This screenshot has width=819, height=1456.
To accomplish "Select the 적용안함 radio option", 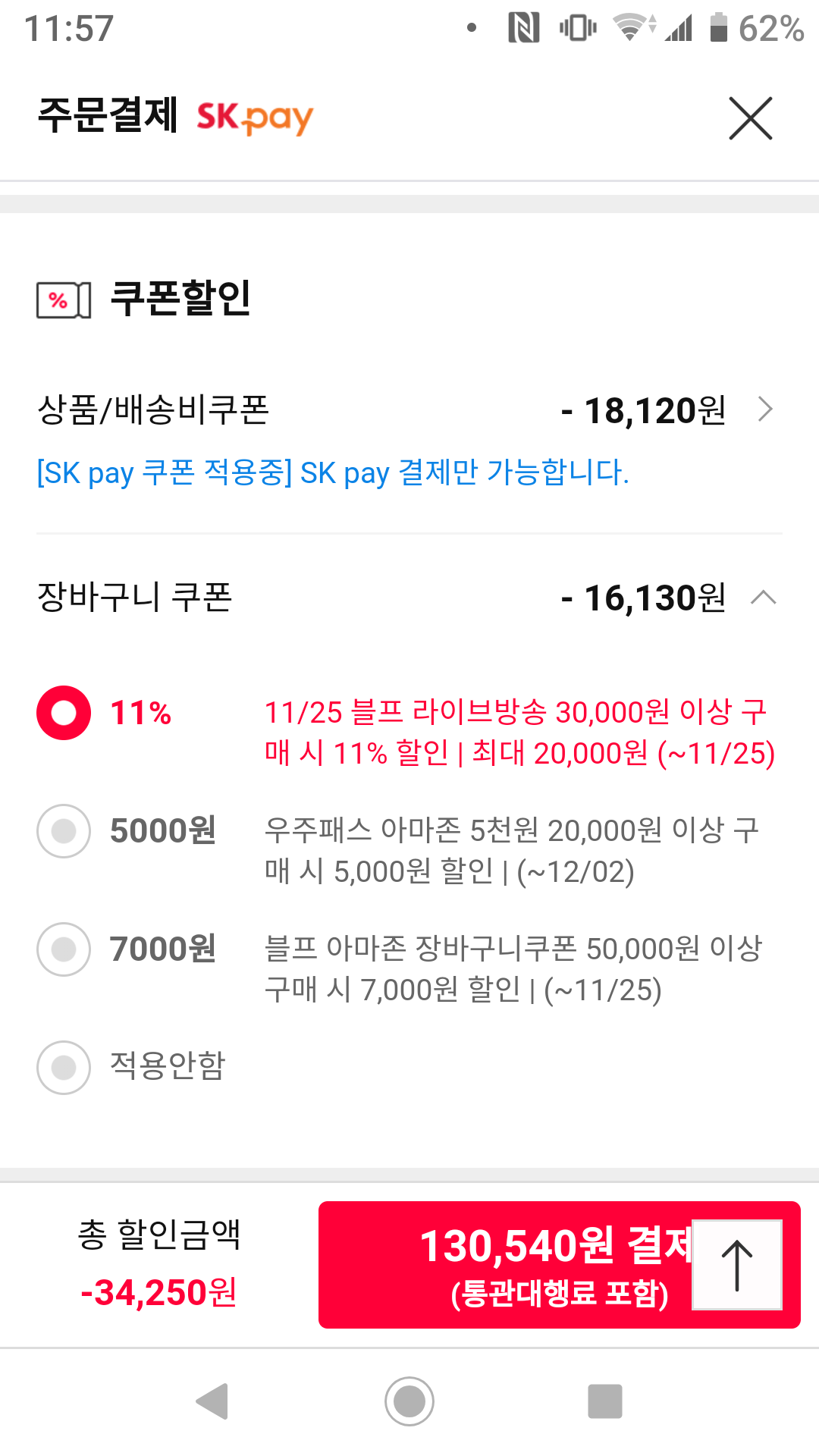I will pyautogui.click(x=64, y=1067).
